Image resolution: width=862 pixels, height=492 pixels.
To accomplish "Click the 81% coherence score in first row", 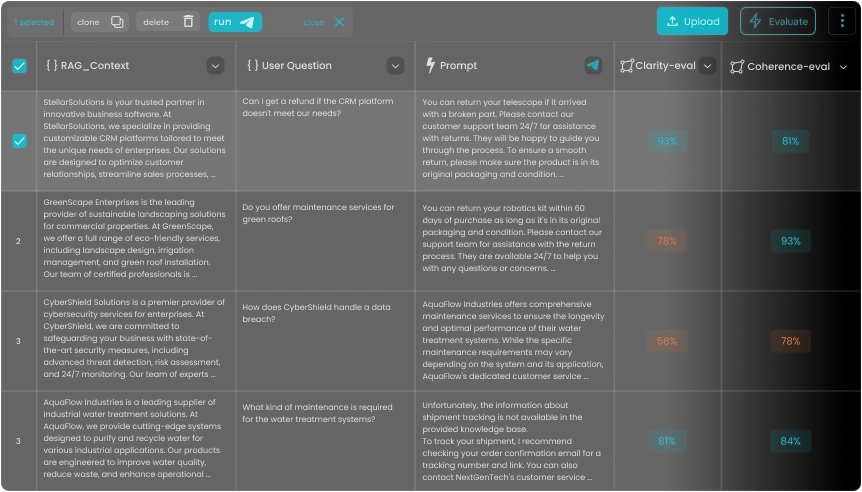I will click(x=791, y=141).
